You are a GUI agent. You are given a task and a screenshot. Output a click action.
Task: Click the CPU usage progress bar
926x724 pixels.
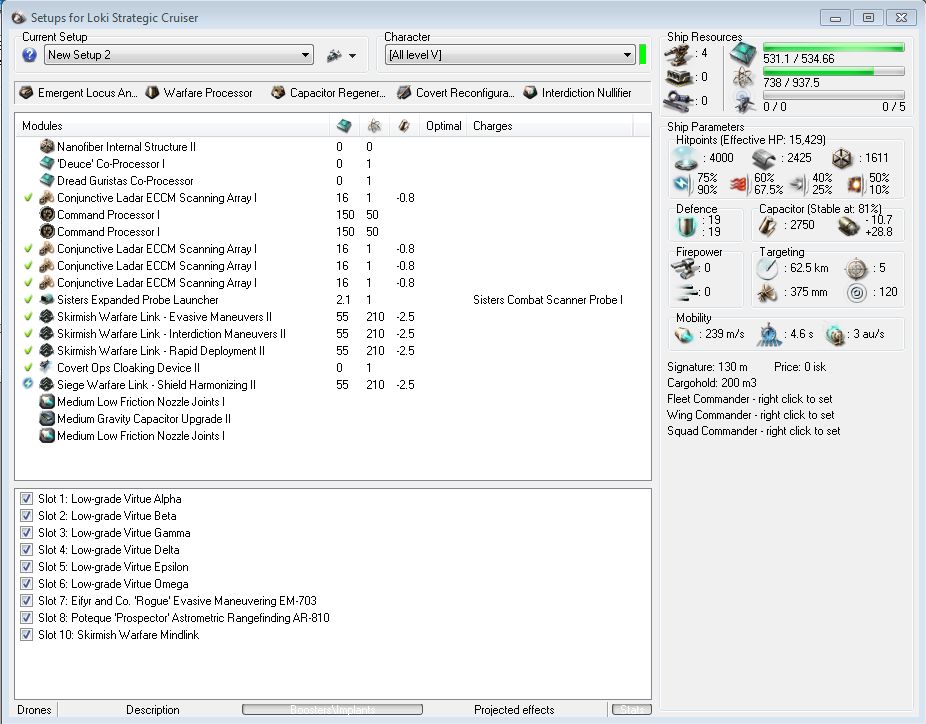tap(833, 47)
